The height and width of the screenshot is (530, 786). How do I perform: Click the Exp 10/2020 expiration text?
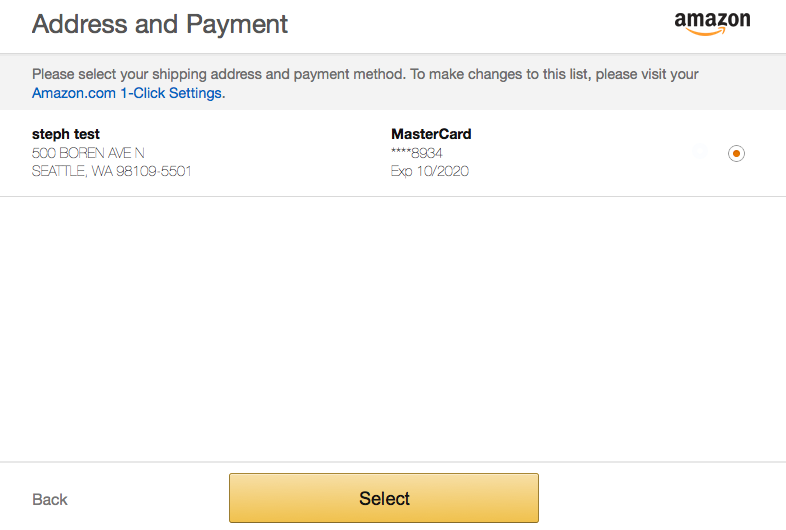point(430,171)
